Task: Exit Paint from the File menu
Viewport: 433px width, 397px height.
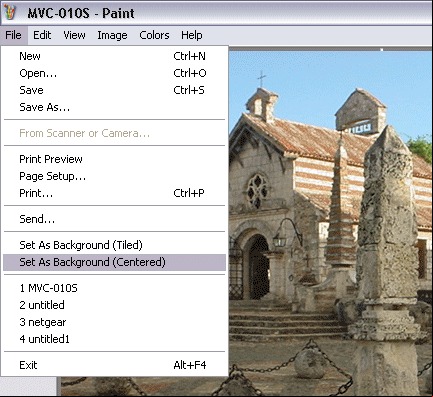Action: pos(114,365)
